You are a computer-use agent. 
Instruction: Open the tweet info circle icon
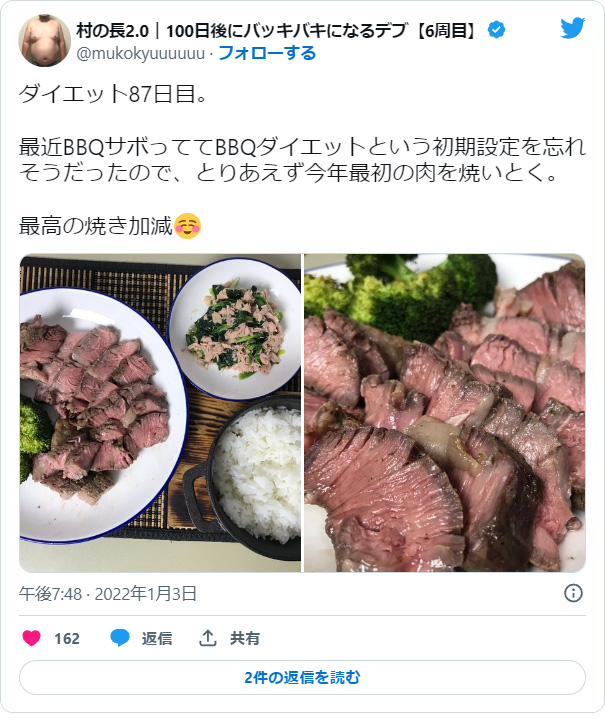pyautogui.click(x=573, y=593)
